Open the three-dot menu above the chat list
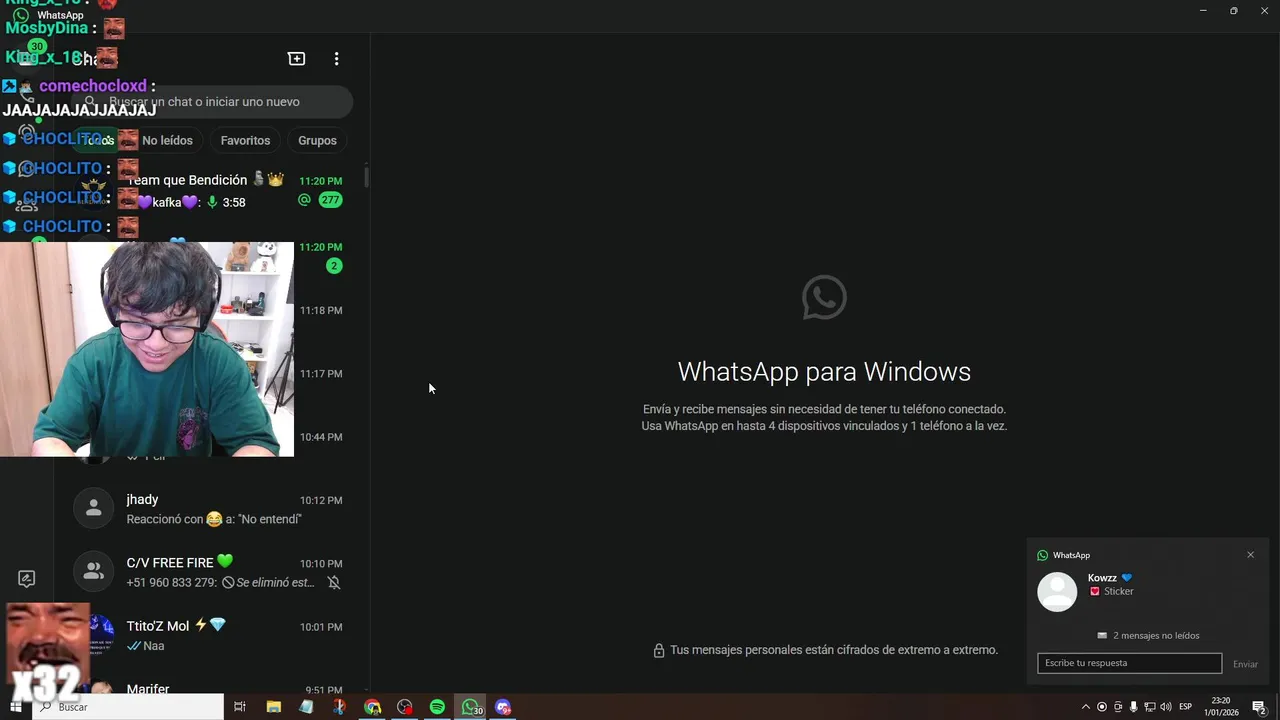This screenshot has width=1280, height=720. click(x=336, y=59)
